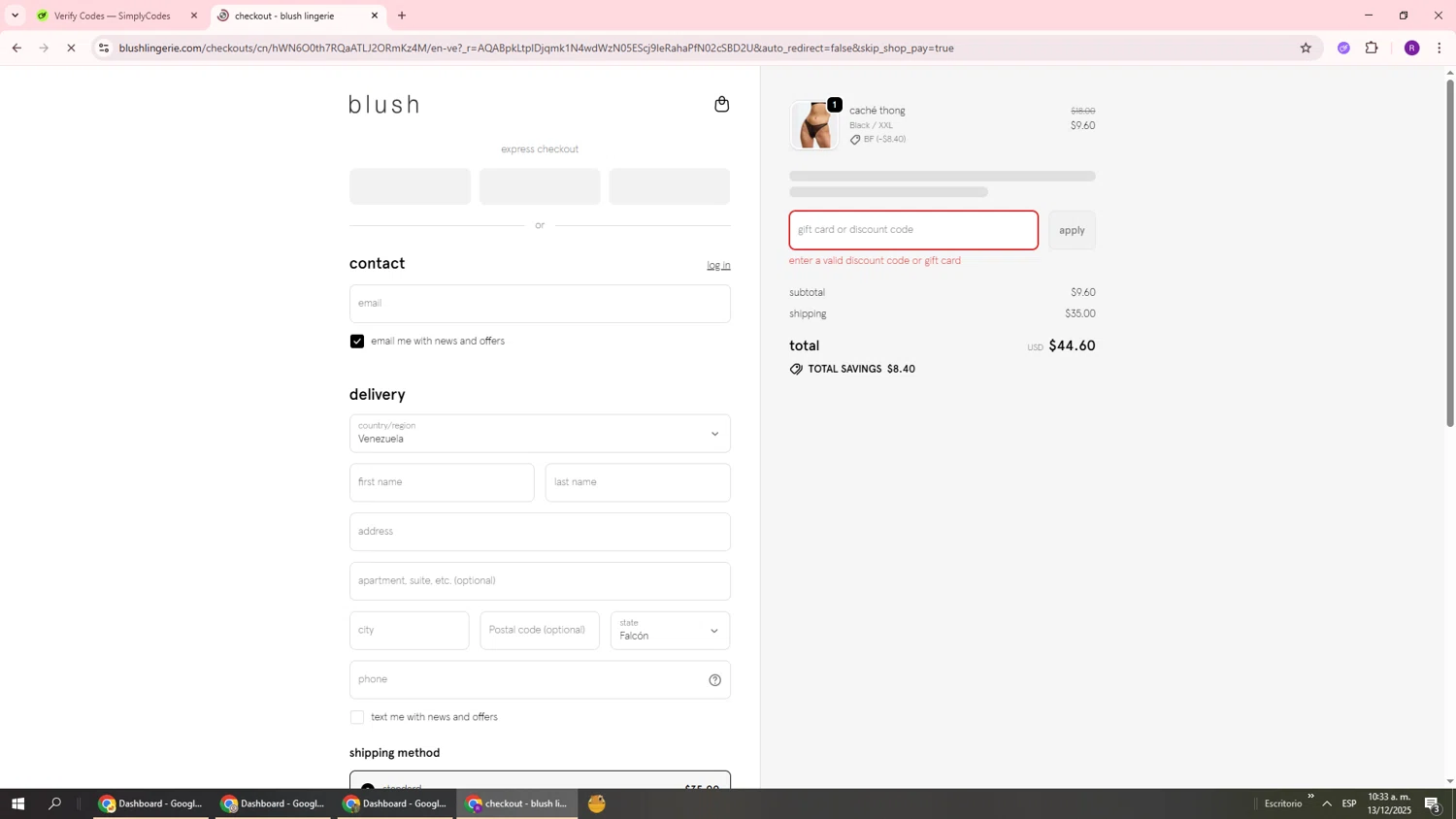Click the first express checkout button
Screen dimensions: 1456x819
tap(410, 186)
